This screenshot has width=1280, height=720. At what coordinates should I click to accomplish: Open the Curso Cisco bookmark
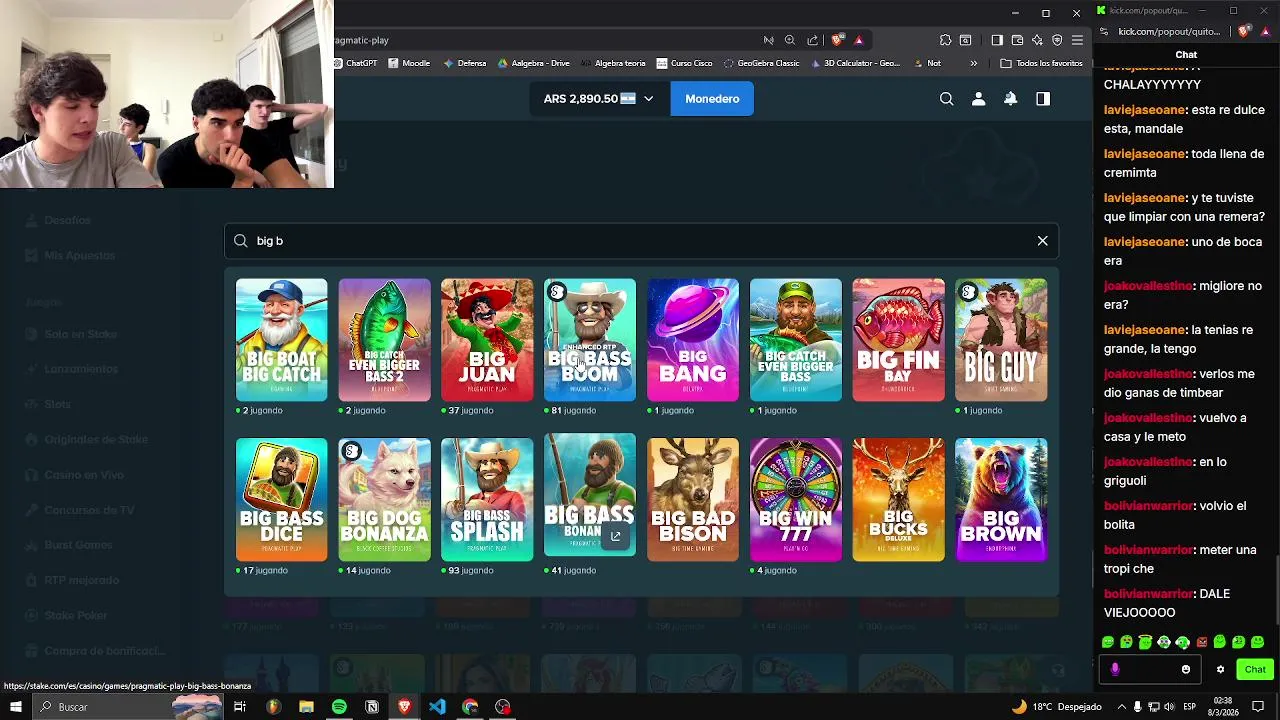point(685,63)
